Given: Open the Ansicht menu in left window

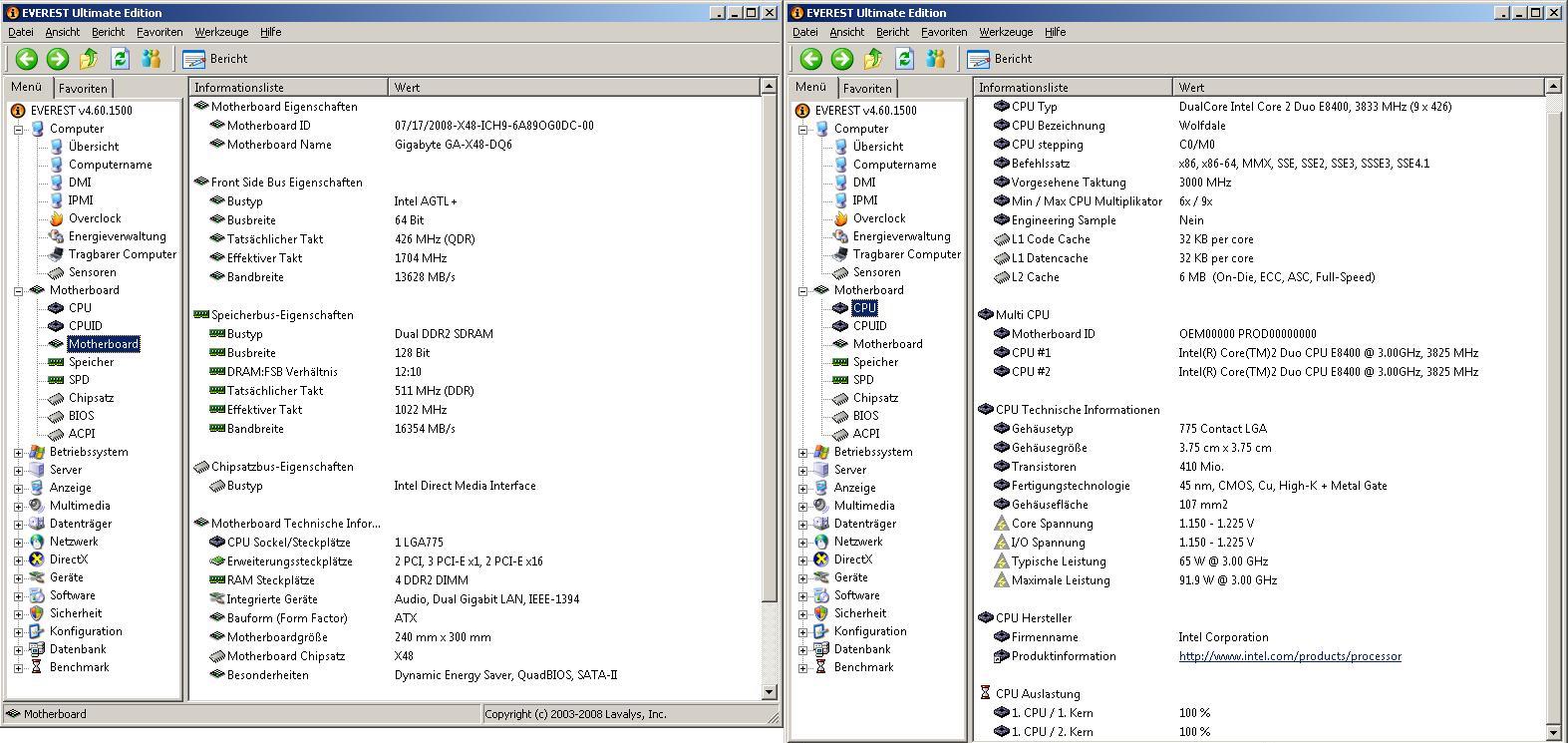Looking at the screenshot, I should (x=63, y=32).
